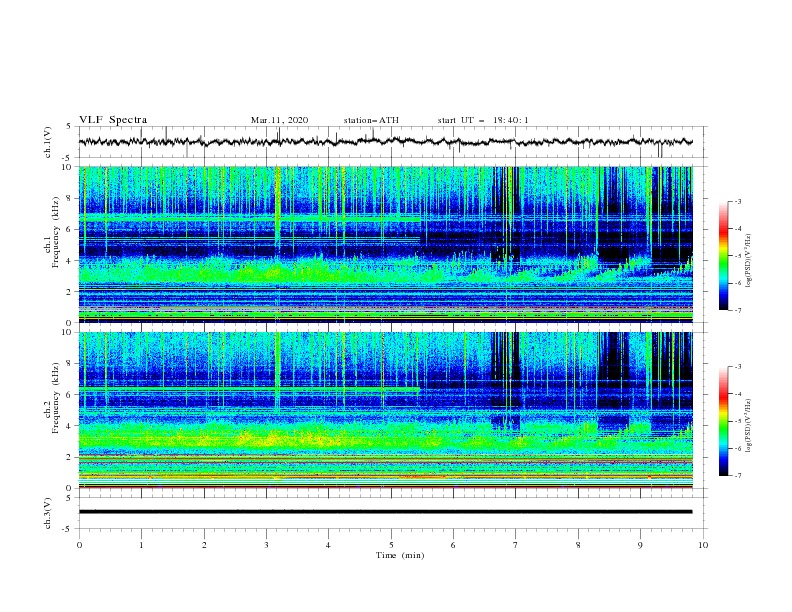Click the ch.3 flat black trace

[385, 512]
